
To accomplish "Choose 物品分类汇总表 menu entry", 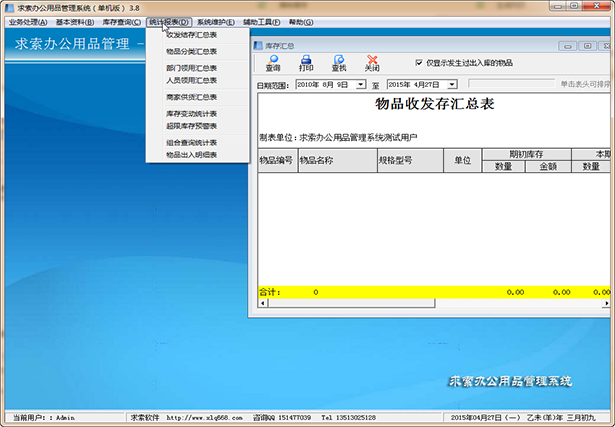I will 198,51.
